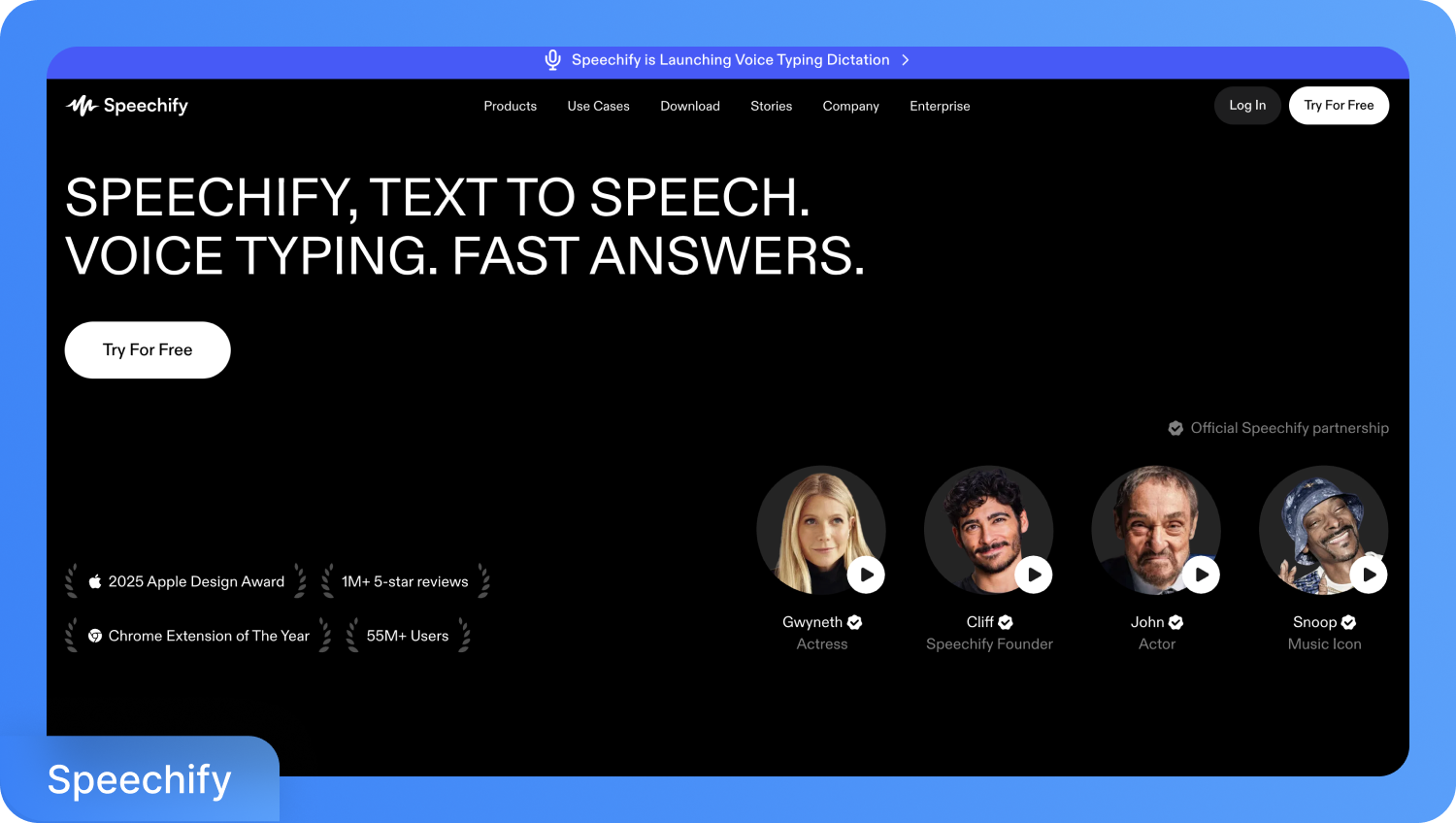
Task: Click the verified badge next to Snoop
Action: pyautogui.click(x=1347, y=622)
